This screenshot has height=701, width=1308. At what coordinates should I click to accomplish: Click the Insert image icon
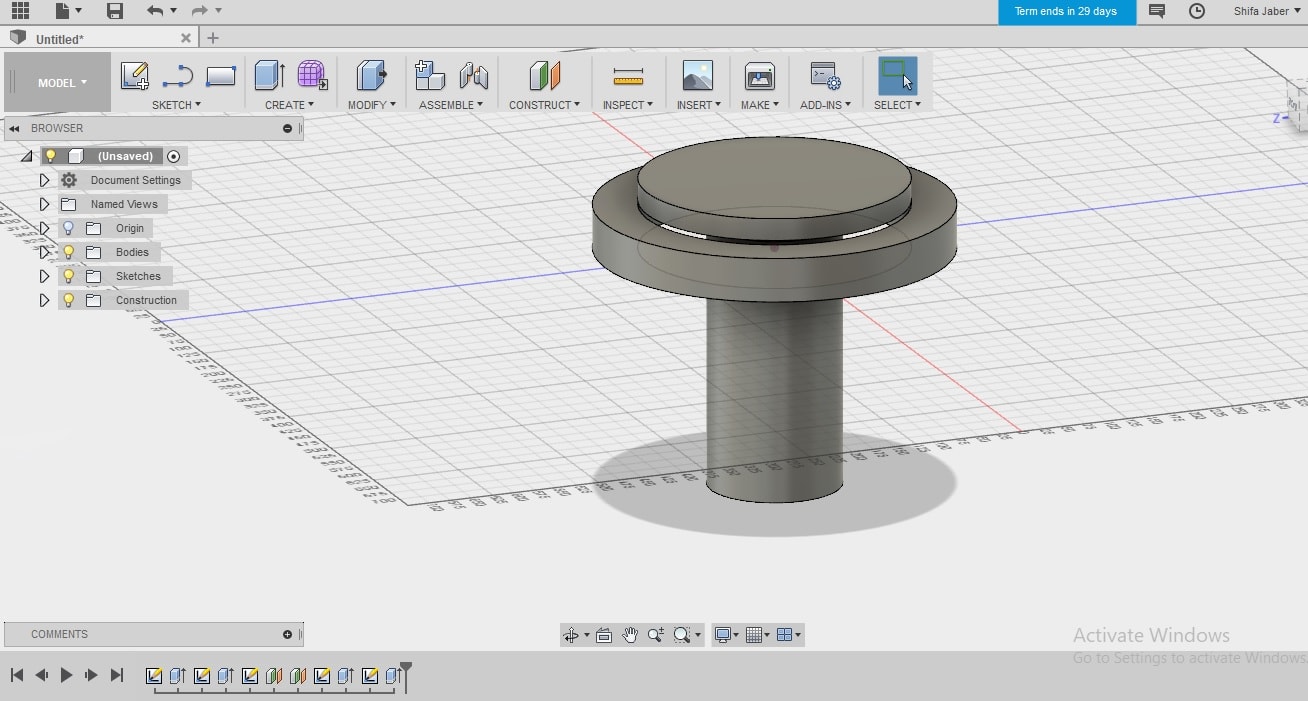coord(698,75)
